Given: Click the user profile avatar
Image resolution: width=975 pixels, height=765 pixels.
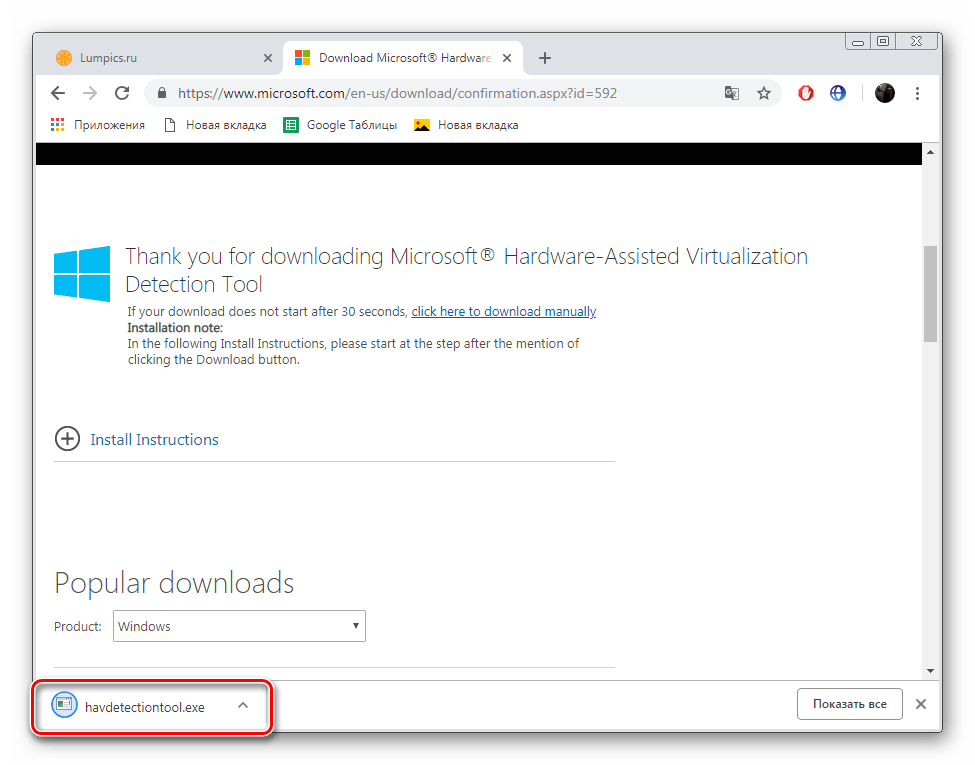Looking at the screenshot, I should [x=884, y=93].
